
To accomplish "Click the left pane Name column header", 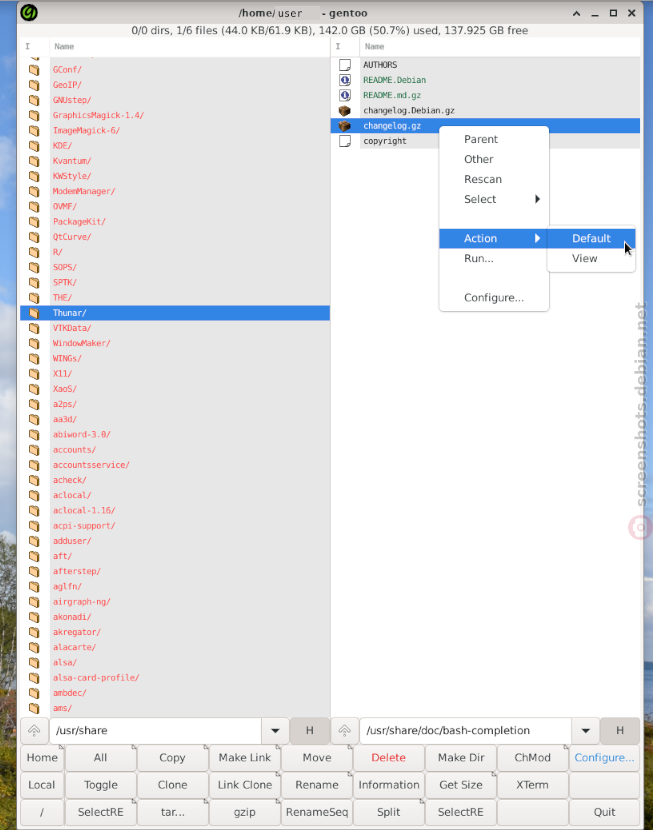I will (x=189, y=47).
